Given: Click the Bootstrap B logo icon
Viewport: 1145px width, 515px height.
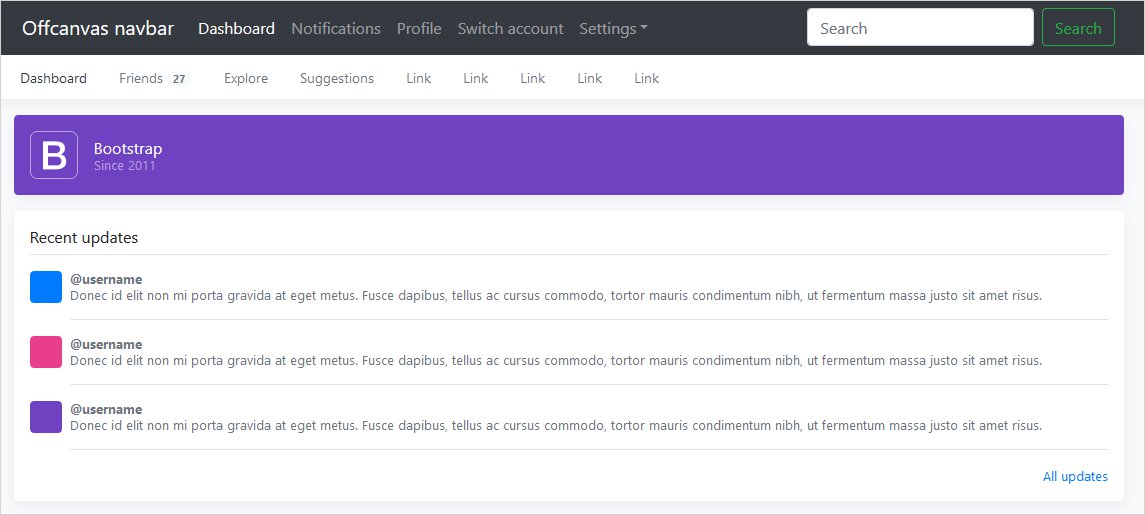Looking at the screenshot, I should tap(54, 155).
